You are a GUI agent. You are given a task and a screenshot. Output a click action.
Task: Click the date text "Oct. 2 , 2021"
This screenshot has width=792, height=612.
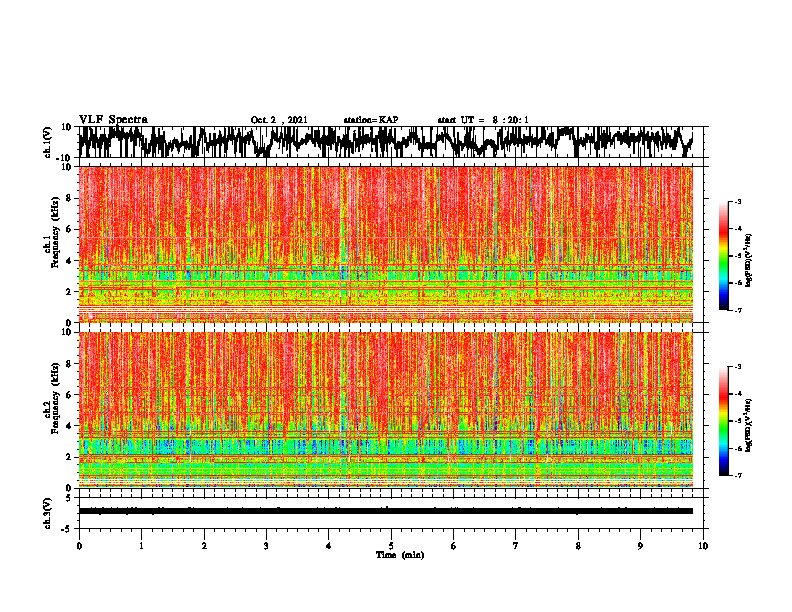(x=279, y=120)
